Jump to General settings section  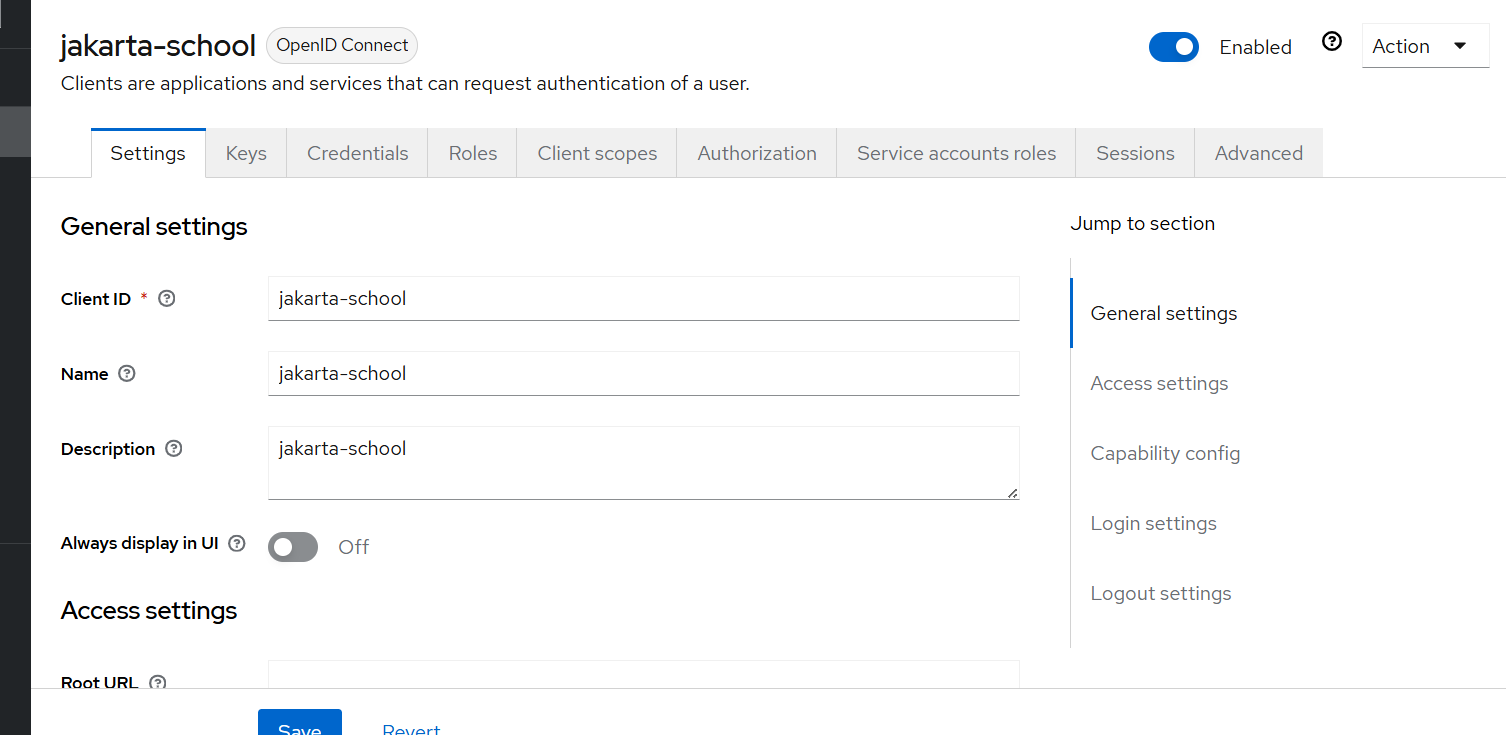pyautogui.click(x=1164, y=313)
